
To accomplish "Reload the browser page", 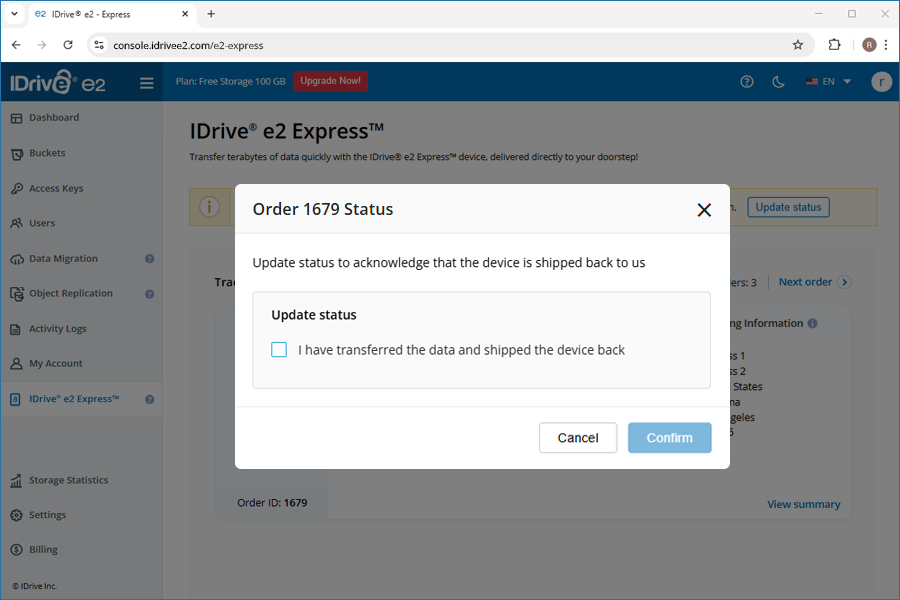I will [x=68, y=45].
